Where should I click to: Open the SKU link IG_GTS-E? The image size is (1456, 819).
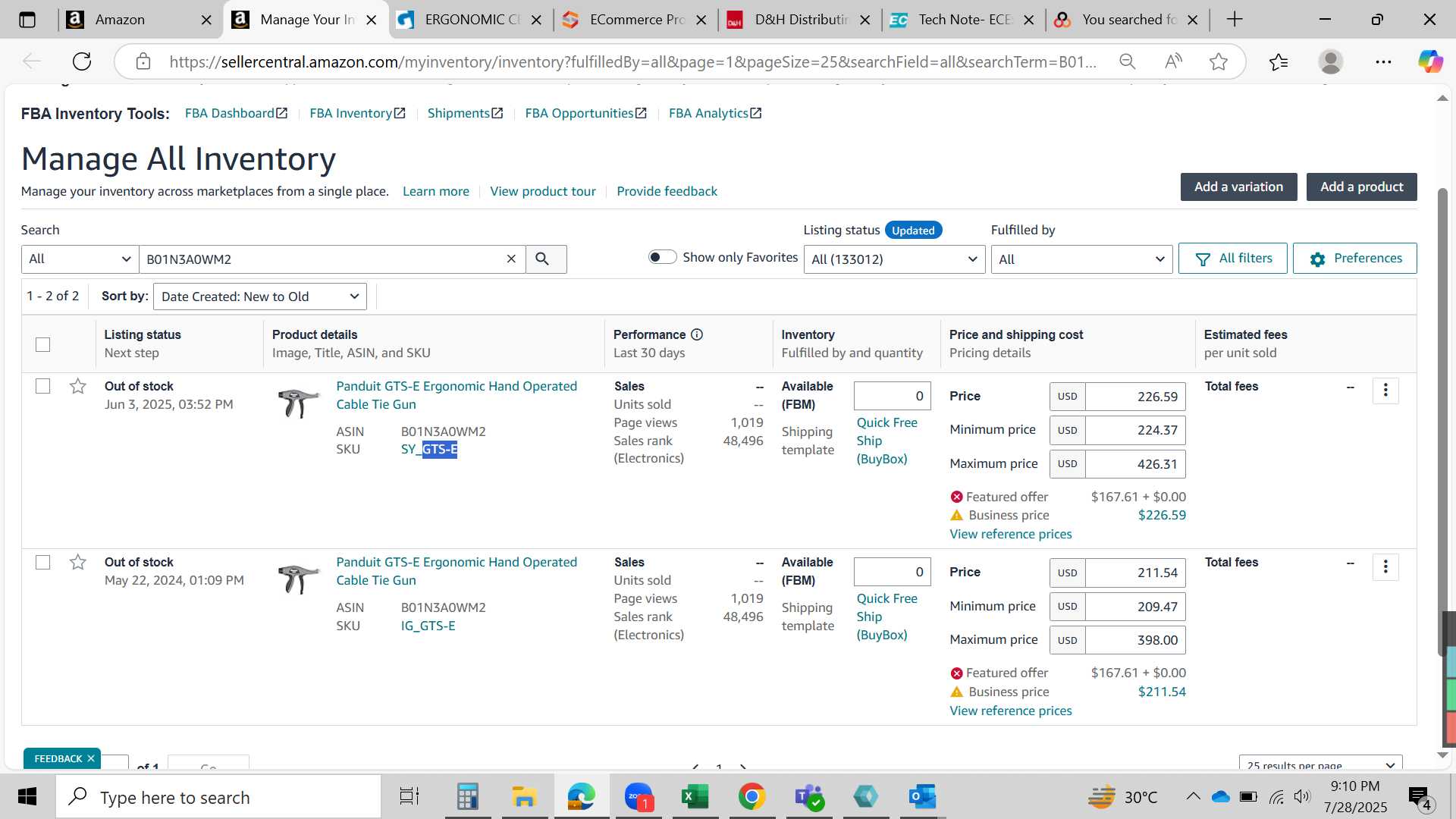428,626
